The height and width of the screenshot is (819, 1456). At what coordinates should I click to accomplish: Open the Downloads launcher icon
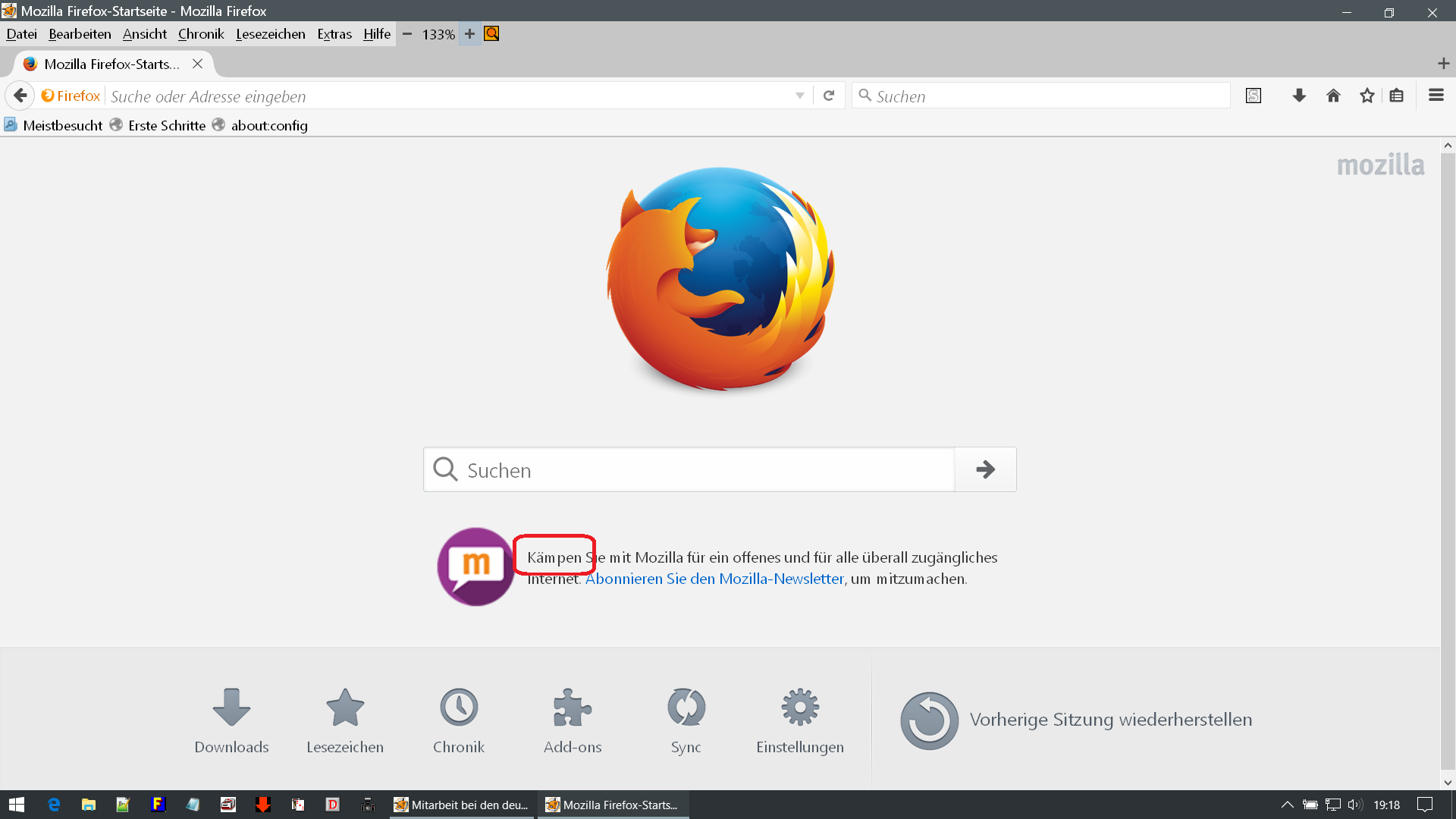231,708
